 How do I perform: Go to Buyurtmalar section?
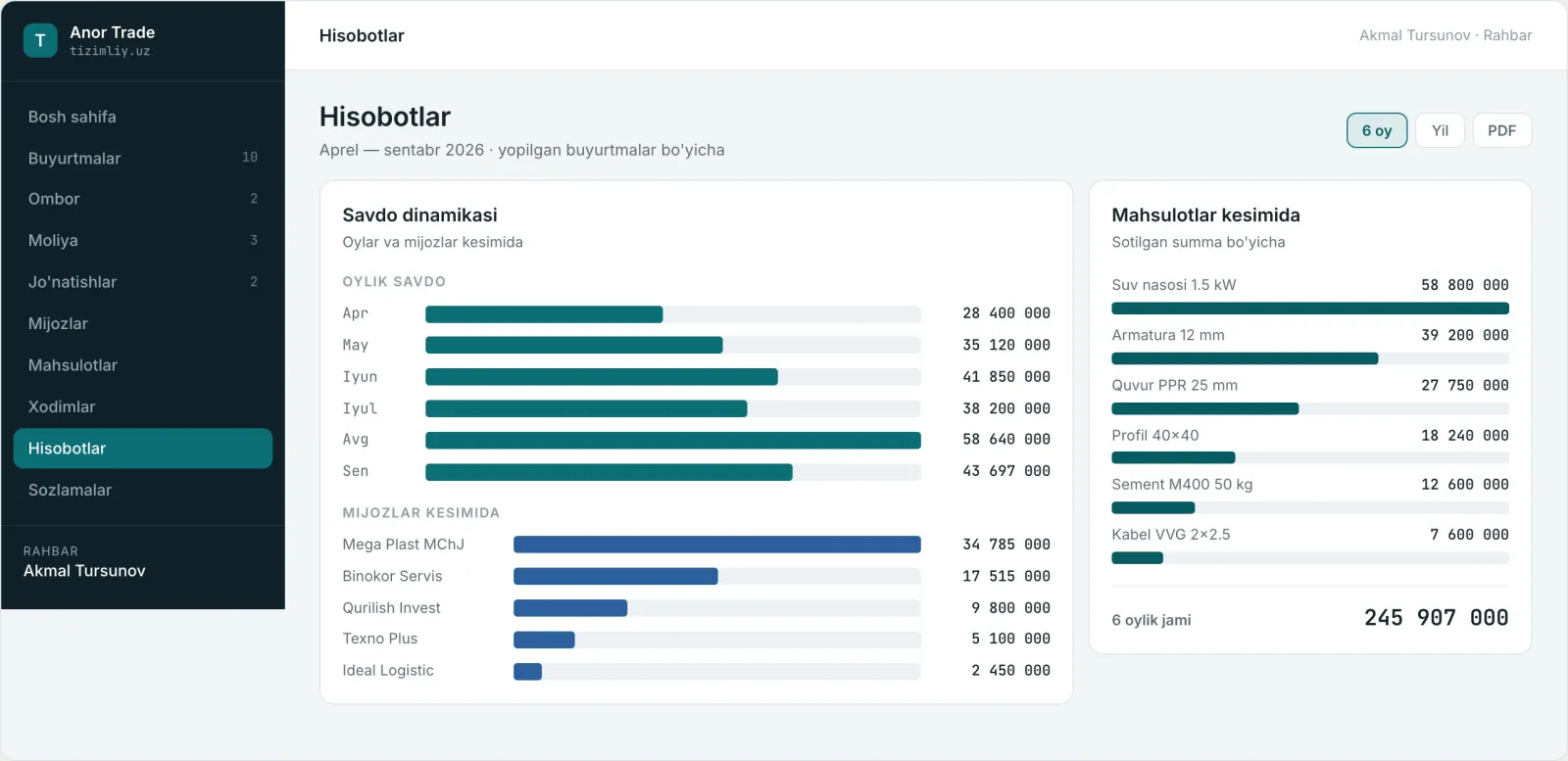143,158
